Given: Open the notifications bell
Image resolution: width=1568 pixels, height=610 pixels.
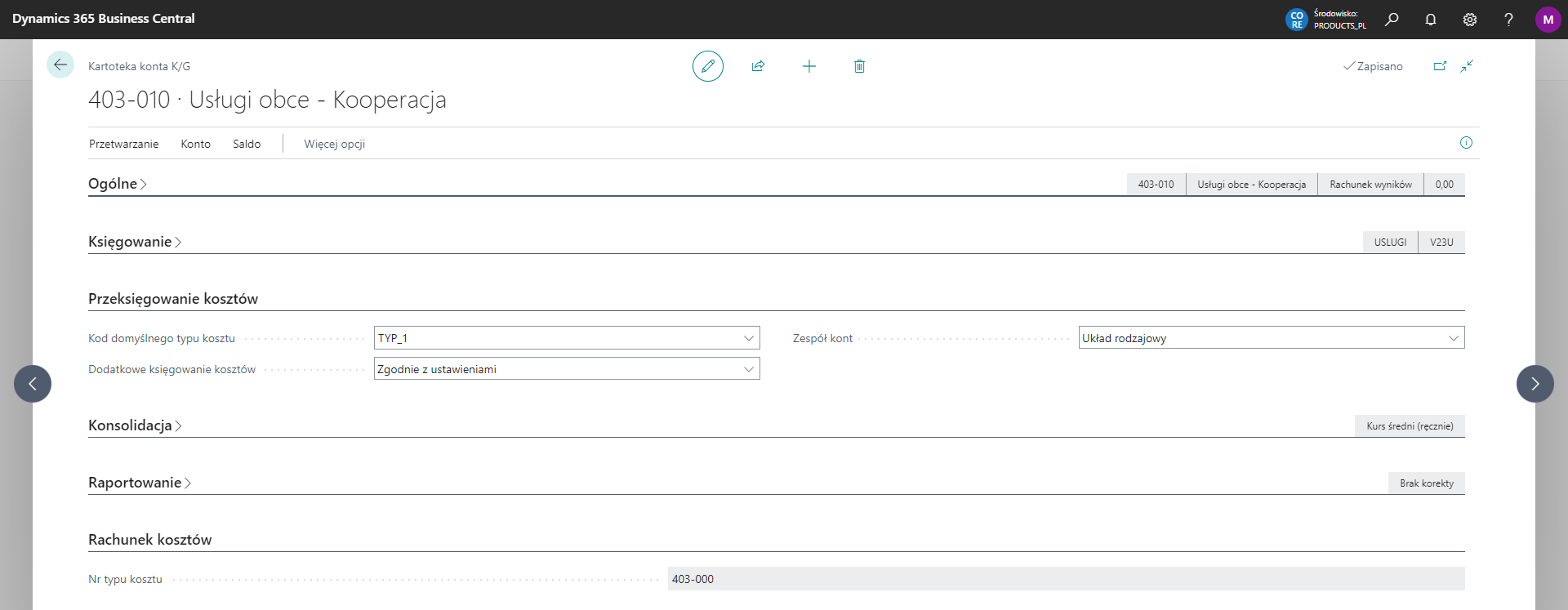Looking at the screenshot, I should click(1431, 20).
